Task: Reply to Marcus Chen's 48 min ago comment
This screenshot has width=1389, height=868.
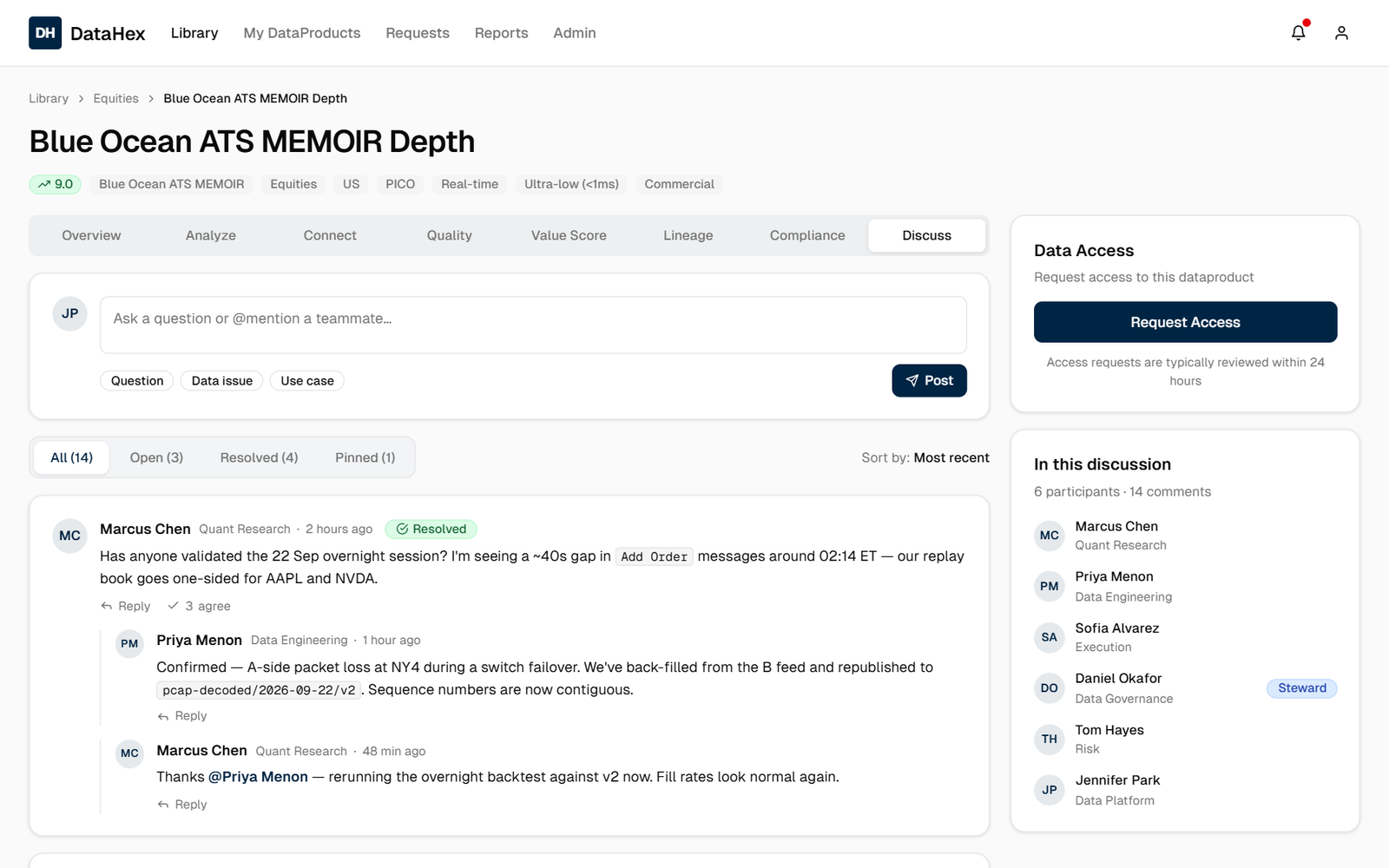Action: coord(182,805)
